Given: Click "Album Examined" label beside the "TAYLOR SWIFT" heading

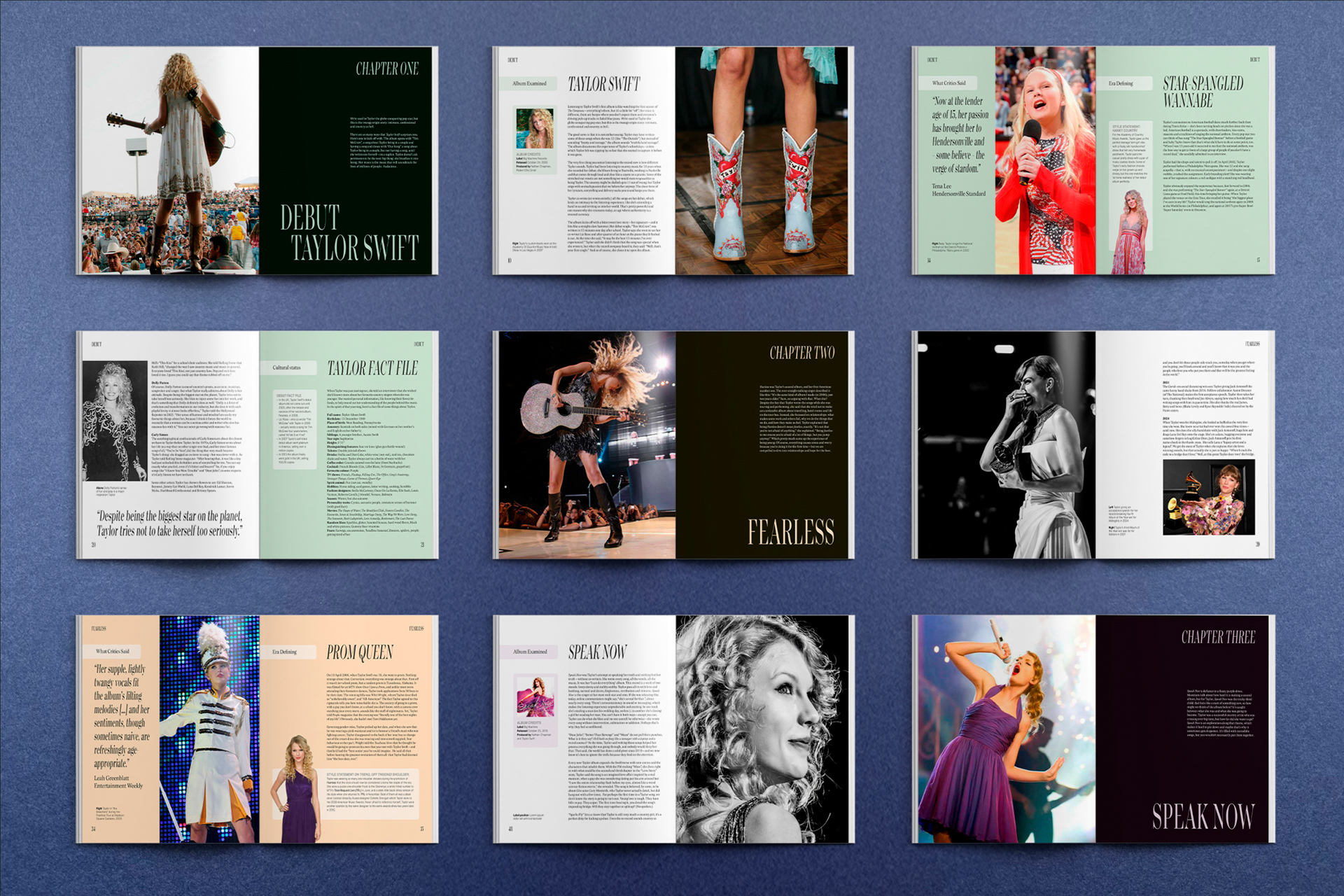Looking at the screenshot, I should (x=529, y=83).
